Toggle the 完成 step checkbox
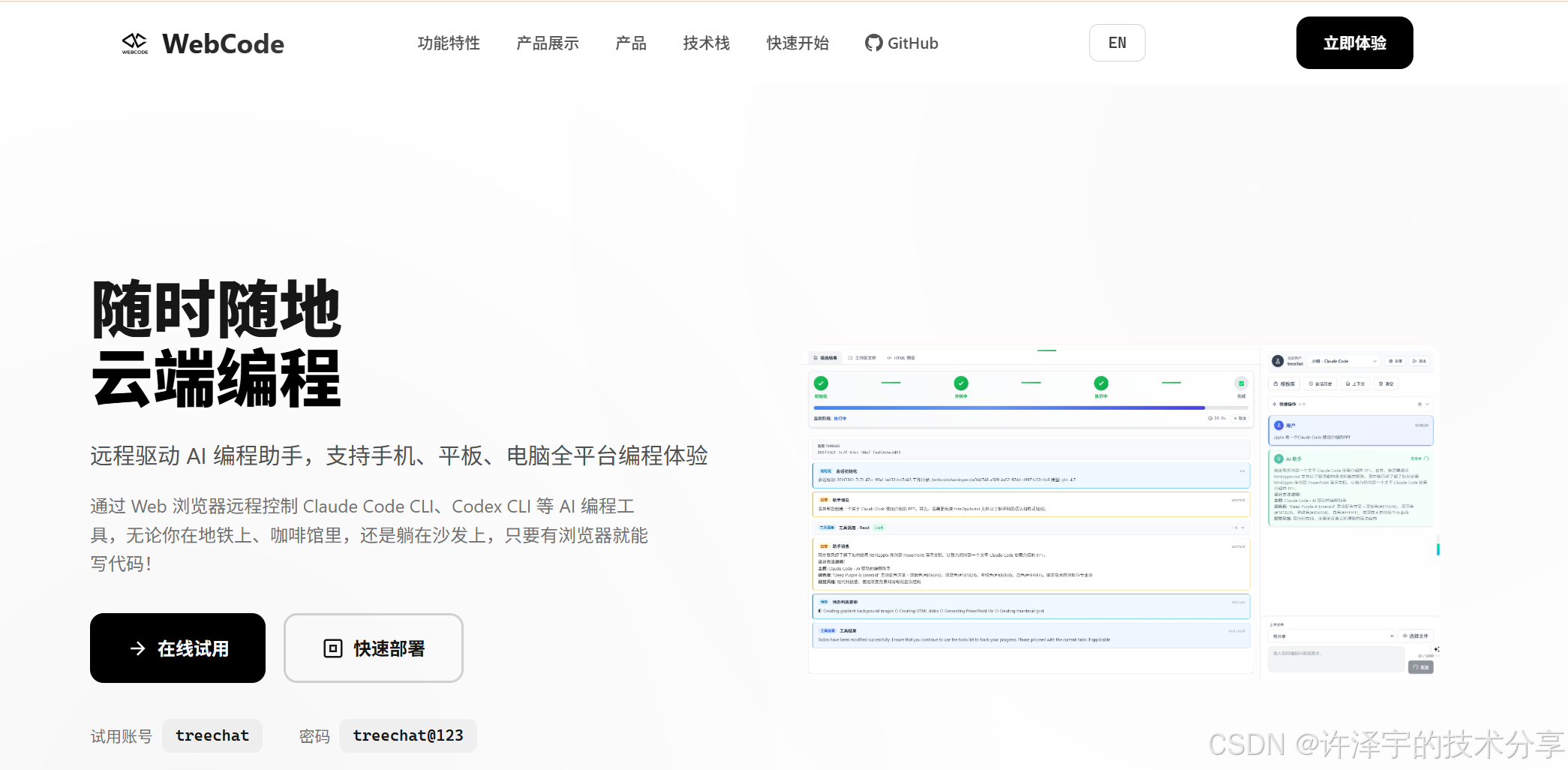 click(1242, 383)
